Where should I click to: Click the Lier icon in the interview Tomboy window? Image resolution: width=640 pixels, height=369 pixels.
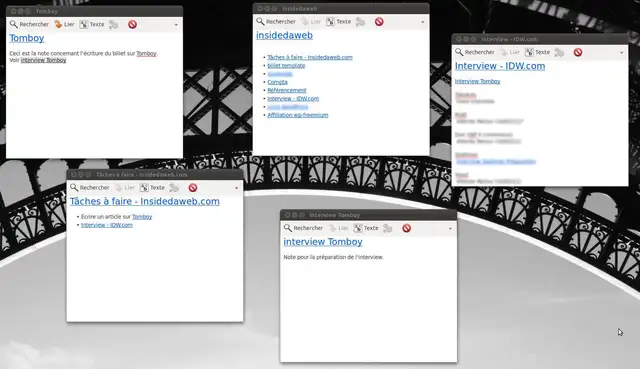(339, 228)
